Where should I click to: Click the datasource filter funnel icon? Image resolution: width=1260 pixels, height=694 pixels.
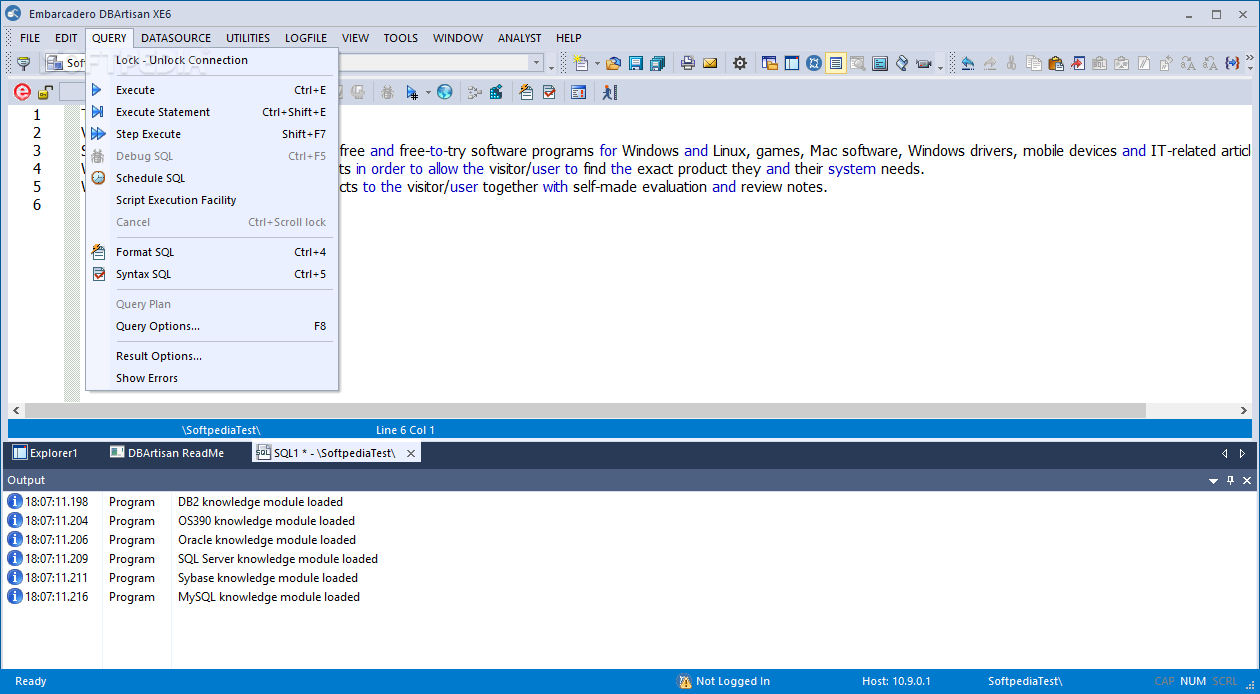pos(24,63)
